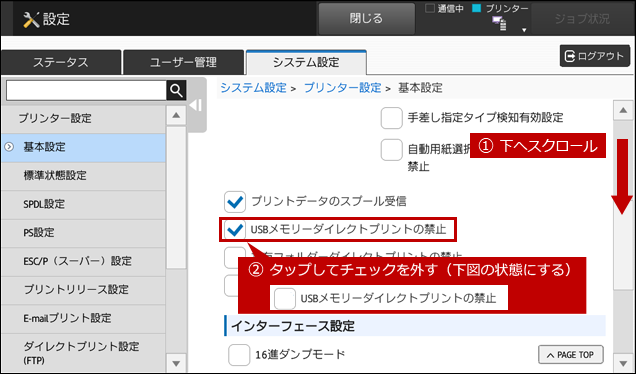The width and height of the screenshot is (636, 374).
Task: Collapse the left sidebar panel arrow
Action: click(196, 105)
